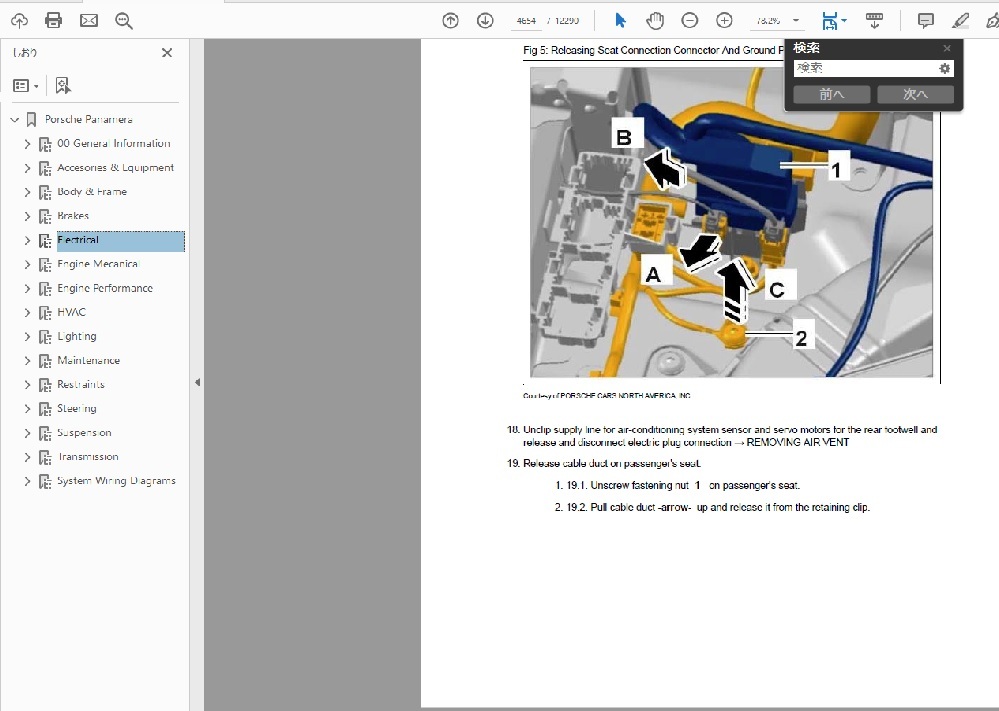Screen dimensions: 999x711
Task: Open System Wiring Diagrams bookmark
Action: [116, 481]
